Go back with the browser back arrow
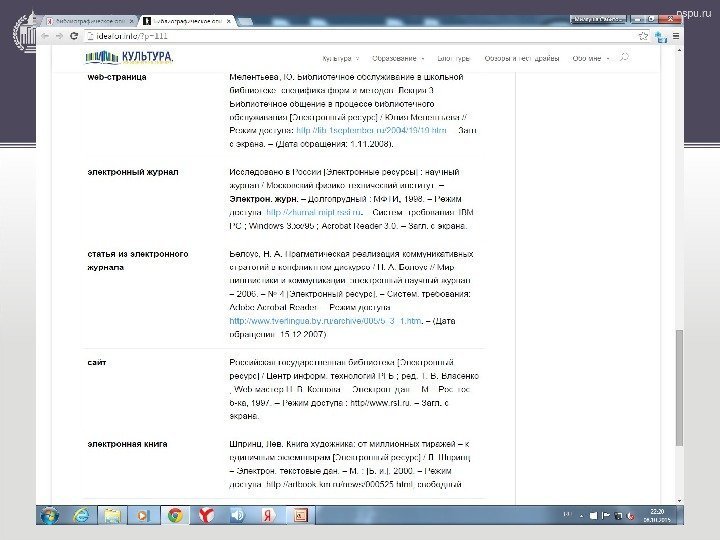720x540 pixels. coord(45,36)
